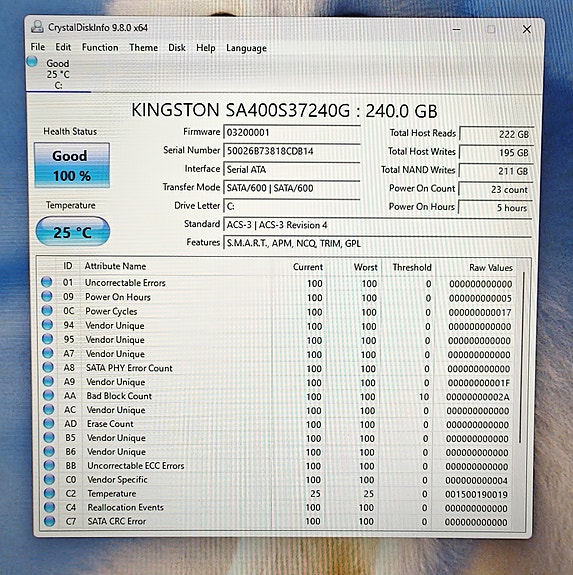Open the Disk menu
This screenshot has height=575, width=573.
pos(177,48)
